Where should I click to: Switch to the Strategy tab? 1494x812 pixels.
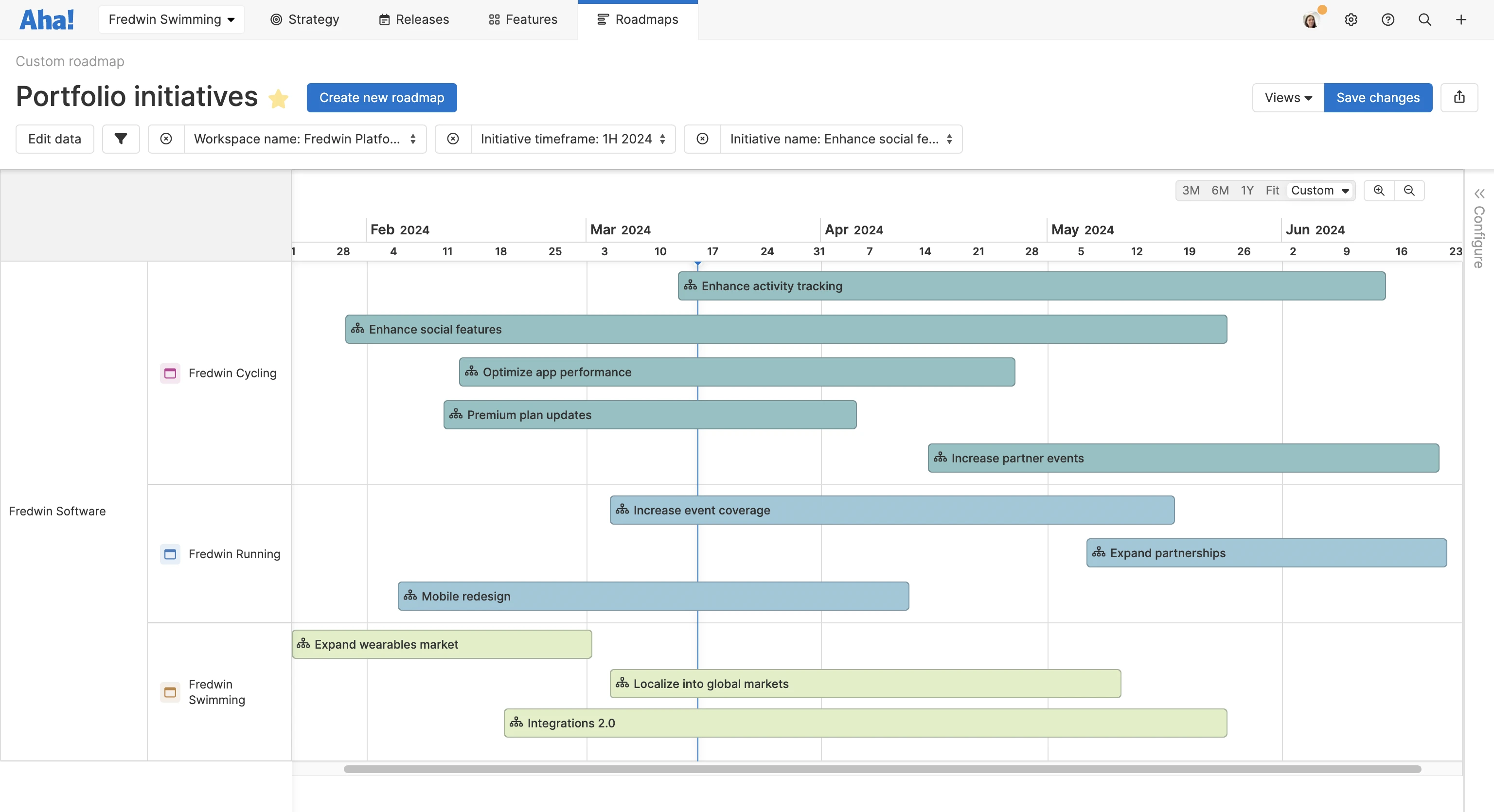tap(304, 19)
